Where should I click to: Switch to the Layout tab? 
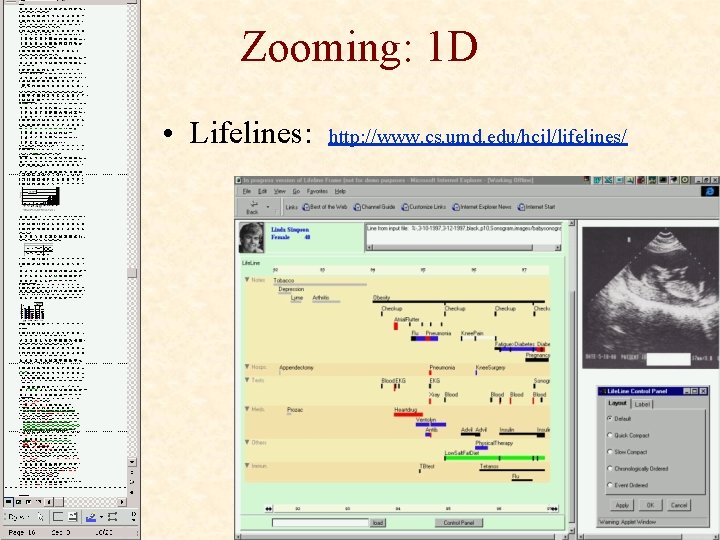coord(617,403)
